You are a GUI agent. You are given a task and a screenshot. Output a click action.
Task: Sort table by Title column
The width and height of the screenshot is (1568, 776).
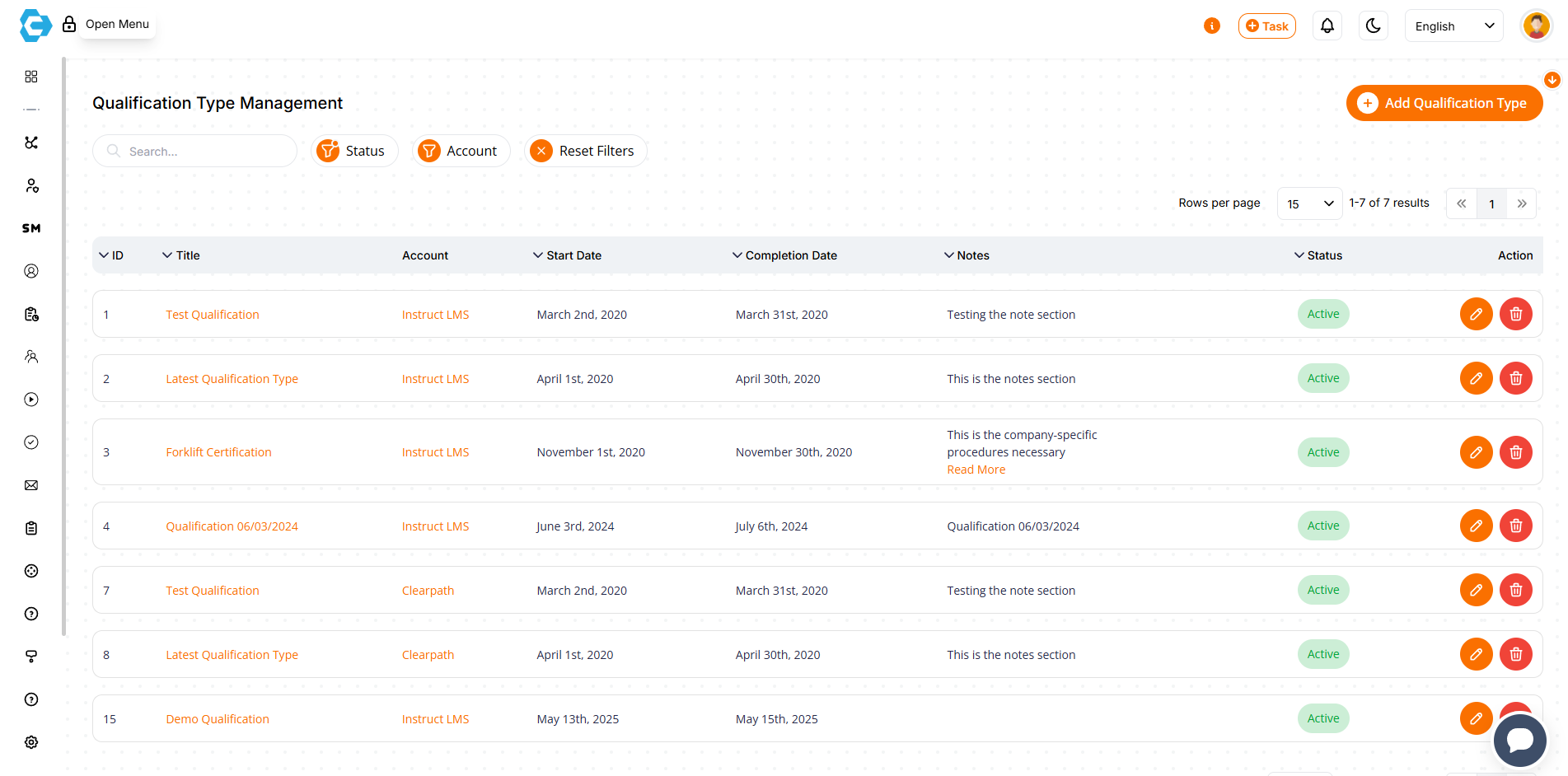[181, 255]
